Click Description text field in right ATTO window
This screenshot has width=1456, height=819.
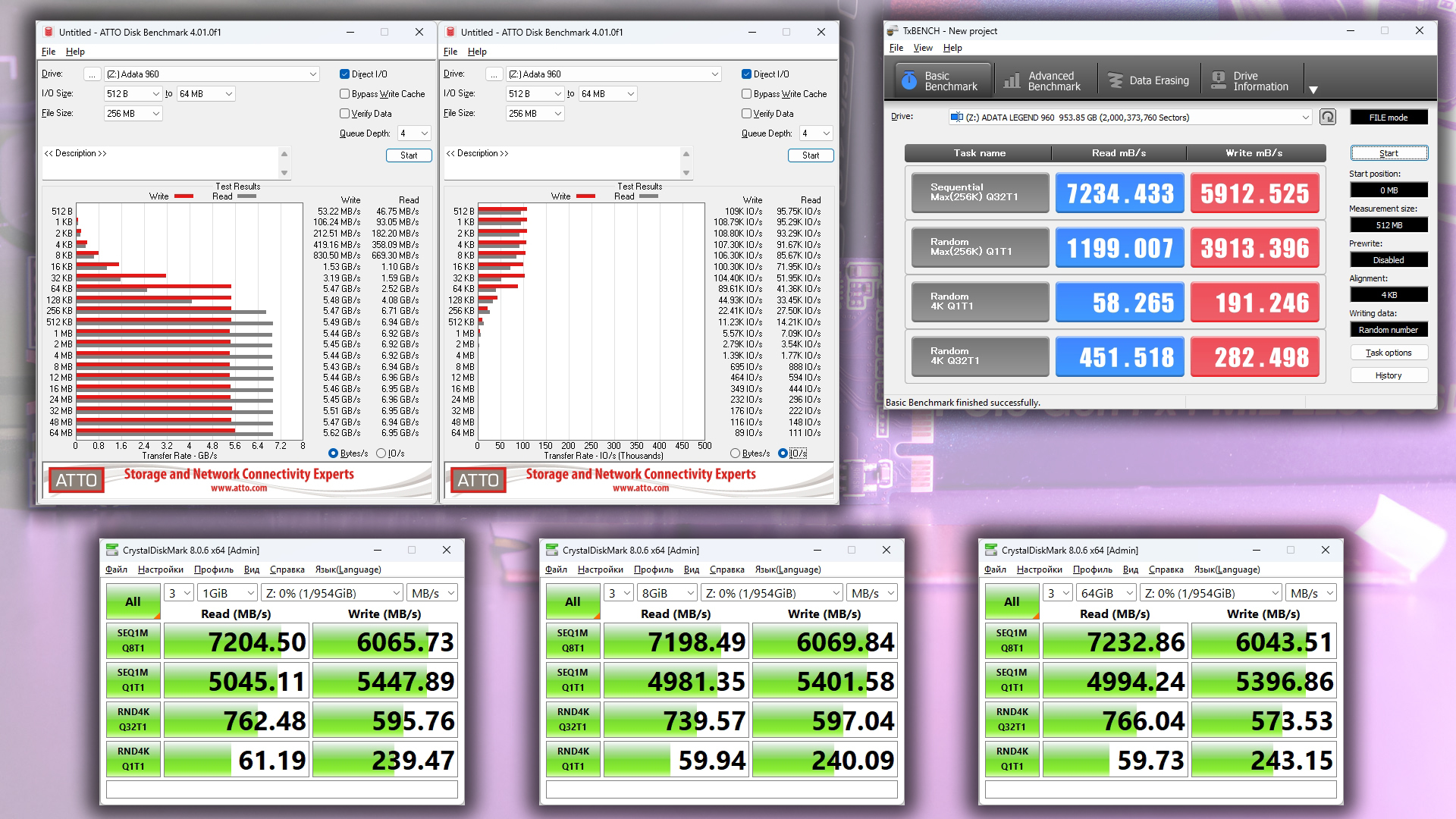(561, 163)
